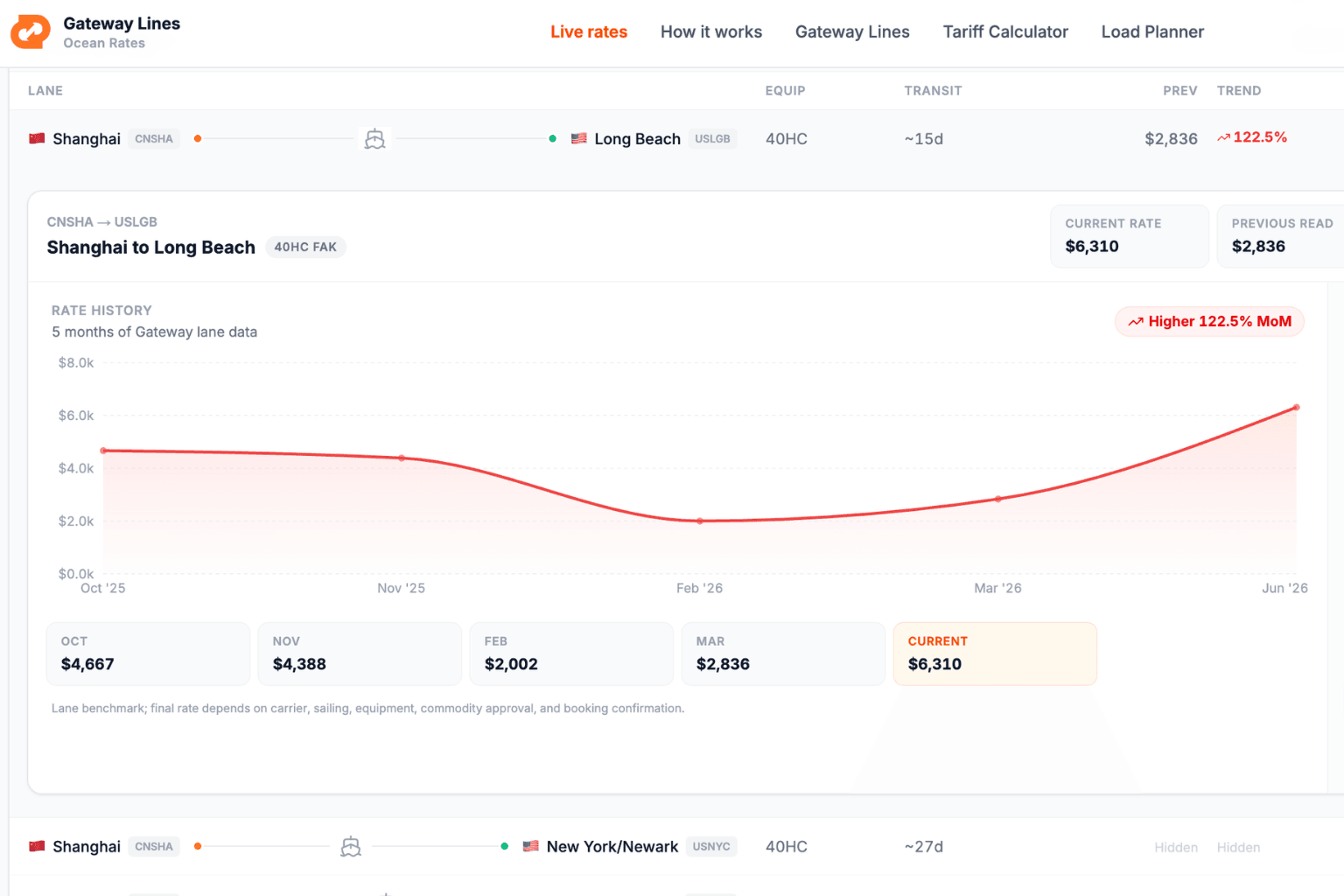Open the Tariff Calculator
Screen dimensions: 1344x896
pos(1005,31)
